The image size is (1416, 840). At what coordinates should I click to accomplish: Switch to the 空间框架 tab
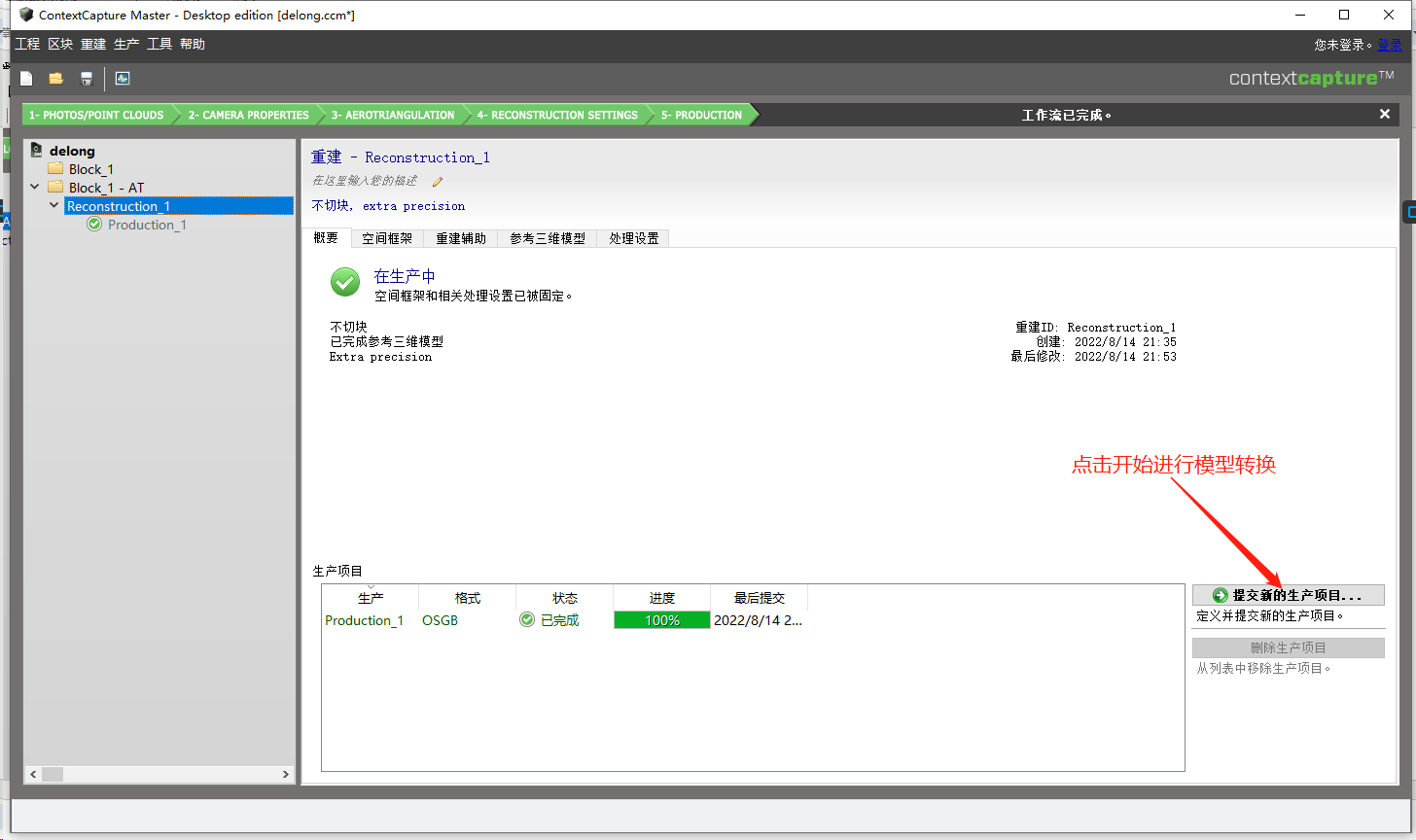coord(387,238)
